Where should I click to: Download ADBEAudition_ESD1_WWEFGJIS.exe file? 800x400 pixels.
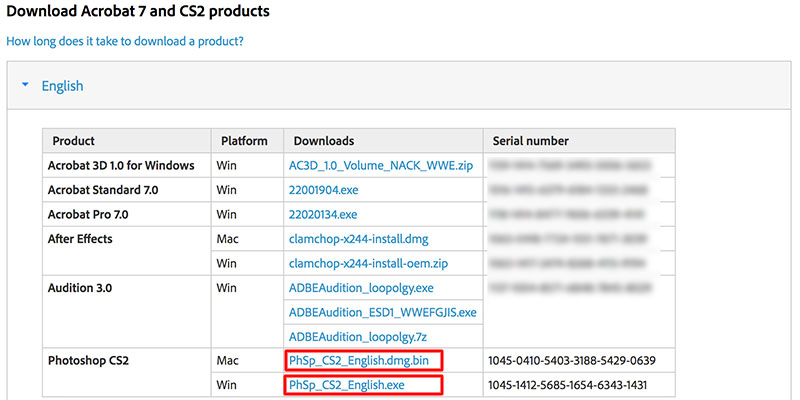pyautogui.click(x=383, y=312)
